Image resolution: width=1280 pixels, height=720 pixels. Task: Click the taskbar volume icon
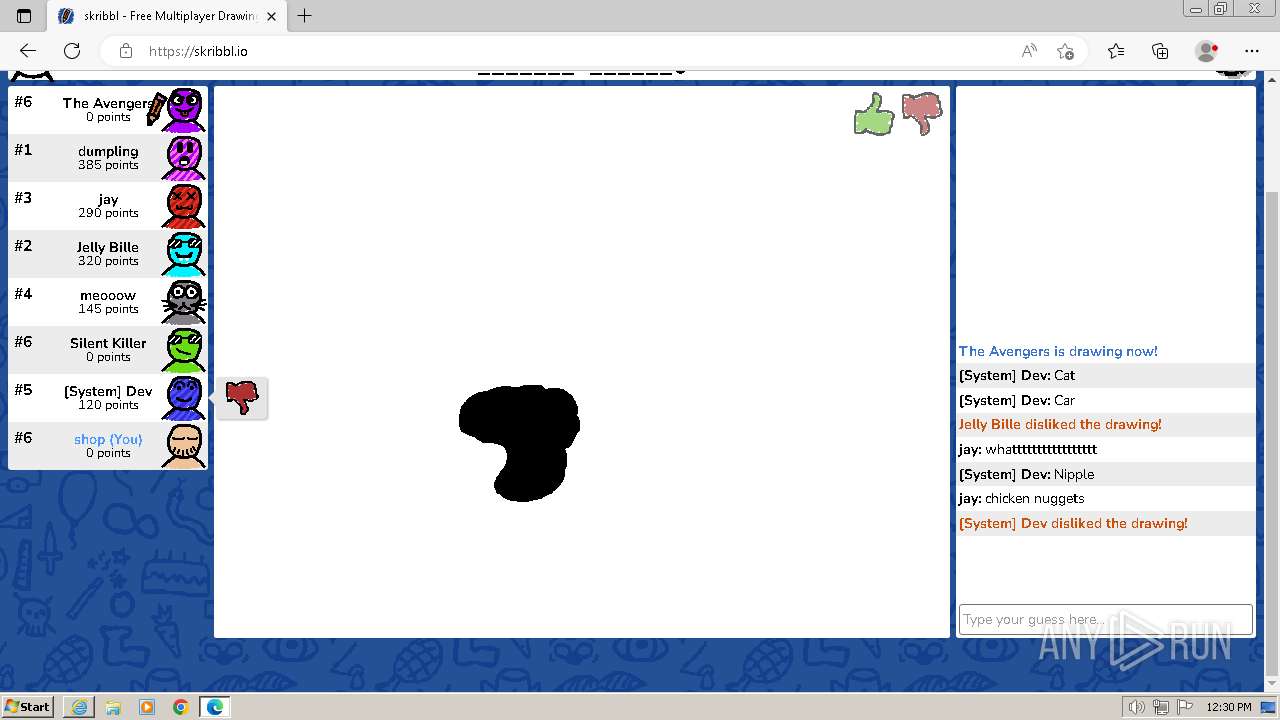(1136, 707)
